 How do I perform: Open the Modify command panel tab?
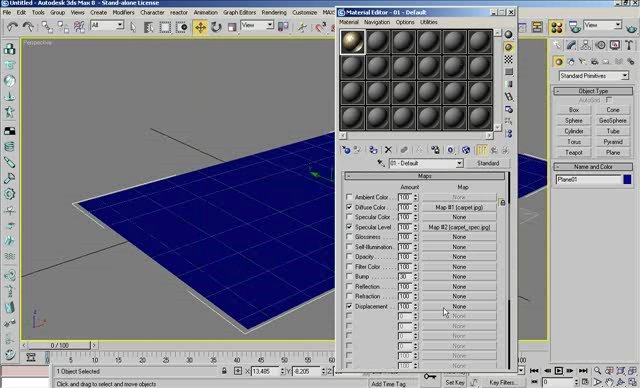[571, 45]
